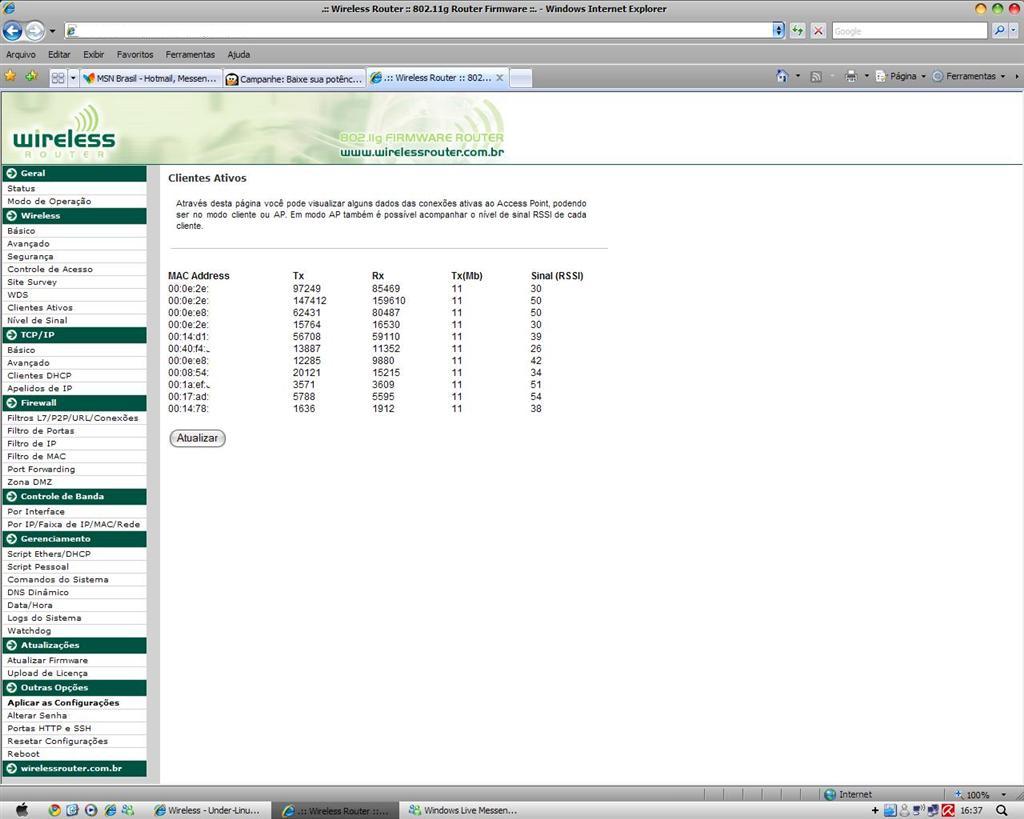Image resolution: width=1024 pixels, height=819 pixels.
Task: Select MAC address 00:1a:ef row
Action: pos(189,385)
